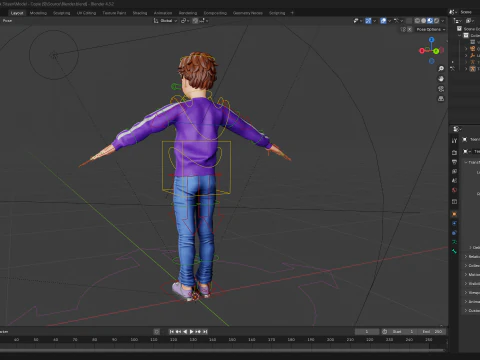480x360 pixels.
Task: Switch to the Modeling workspace tab
Action: (x=38, y=13)
